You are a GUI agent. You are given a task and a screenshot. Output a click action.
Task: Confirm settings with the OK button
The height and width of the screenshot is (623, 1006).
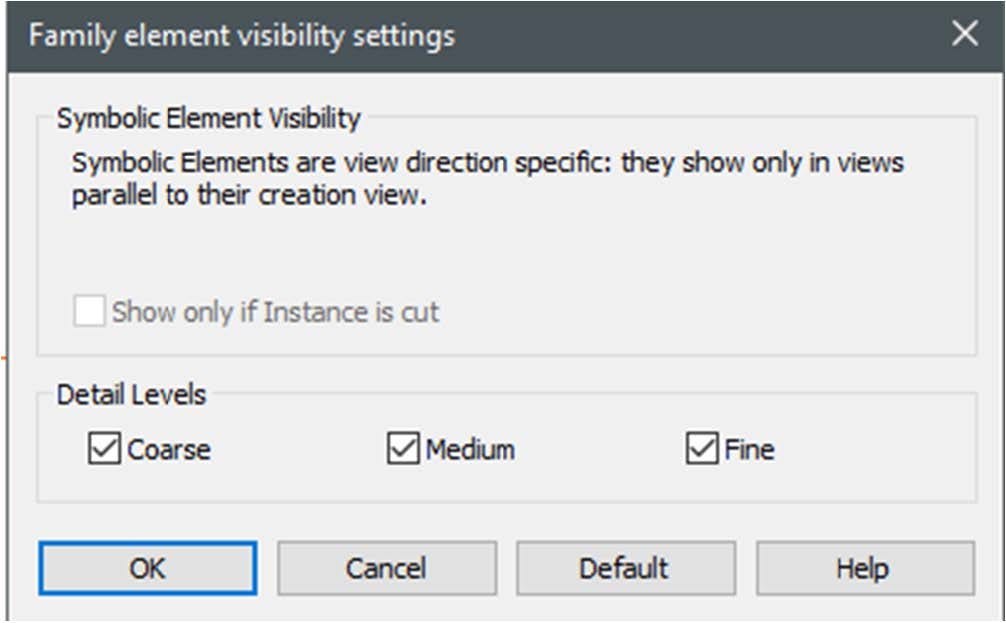[x=148, y=568]
